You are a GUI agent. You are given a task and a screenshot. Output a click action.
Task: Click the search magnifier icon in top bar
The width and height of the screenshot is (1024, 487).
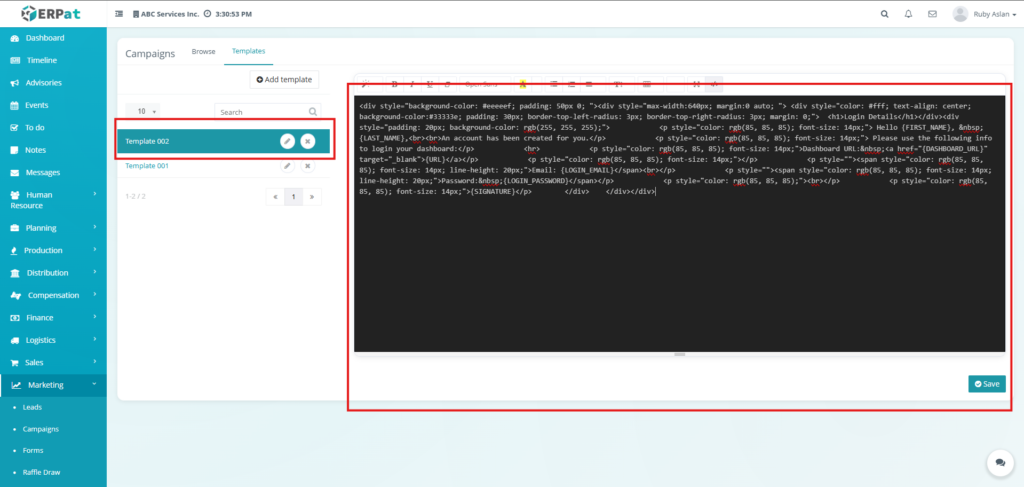tap(884, 14)
